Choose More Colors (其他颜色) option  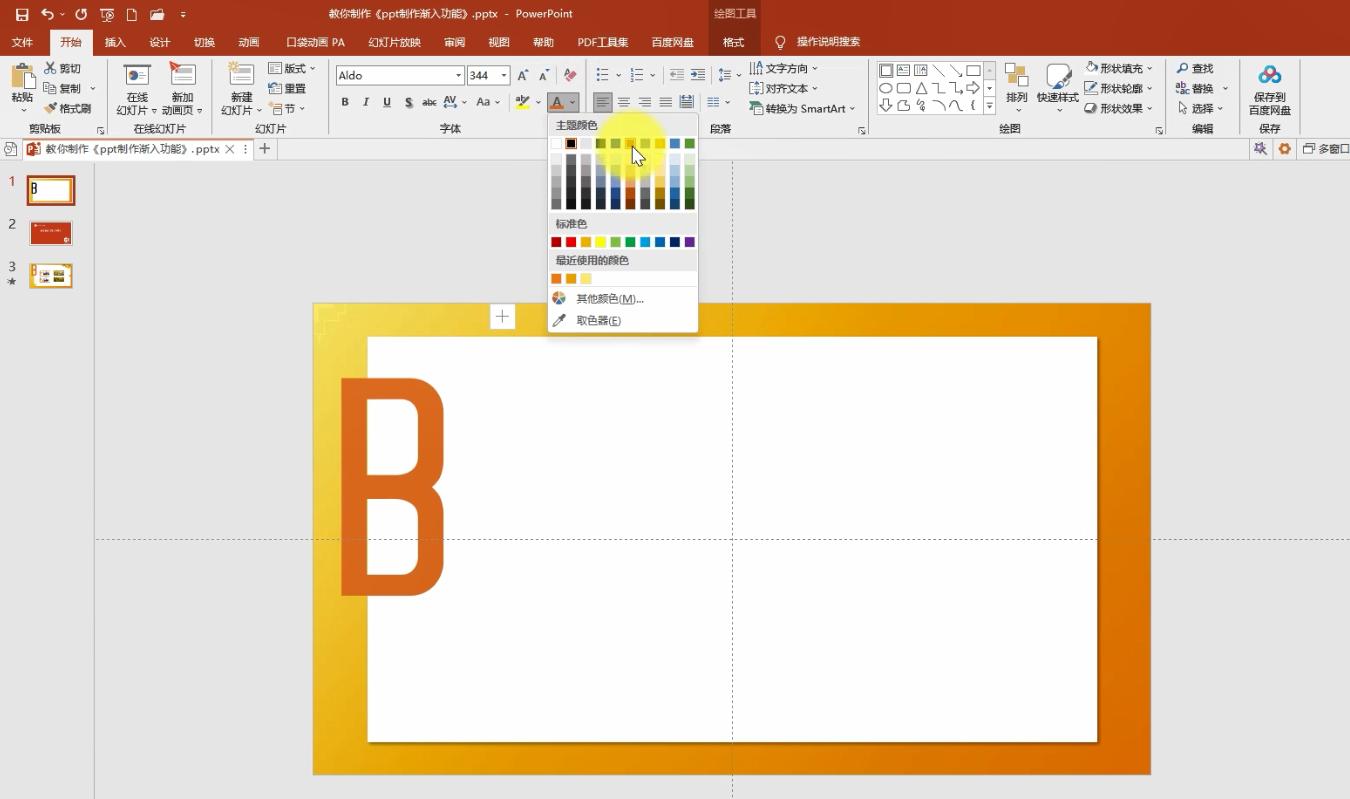[609, 298]
